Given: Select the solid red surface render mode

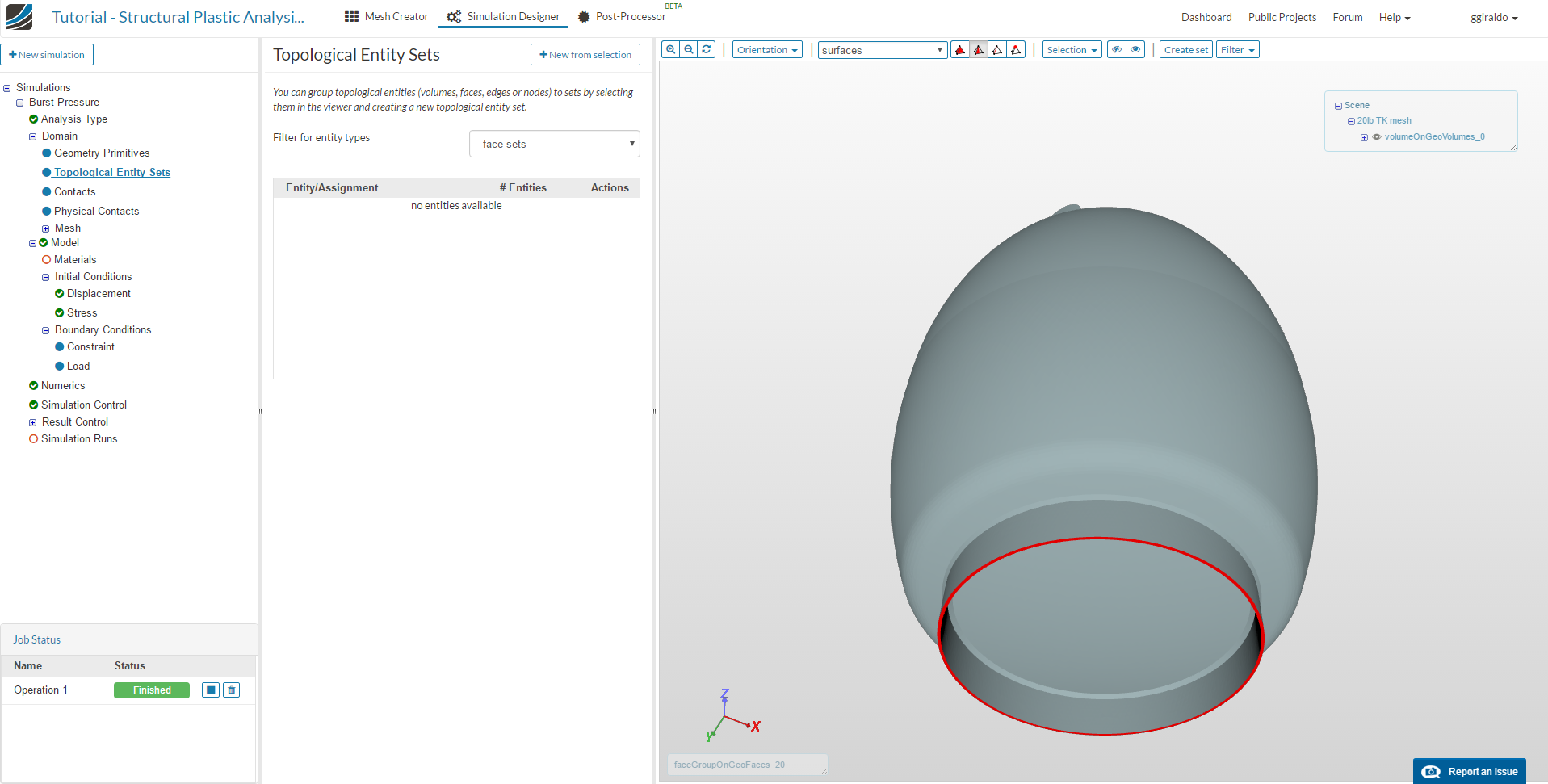Looking at the screenshot, I should pyautogui.click(x=960, y=50).
